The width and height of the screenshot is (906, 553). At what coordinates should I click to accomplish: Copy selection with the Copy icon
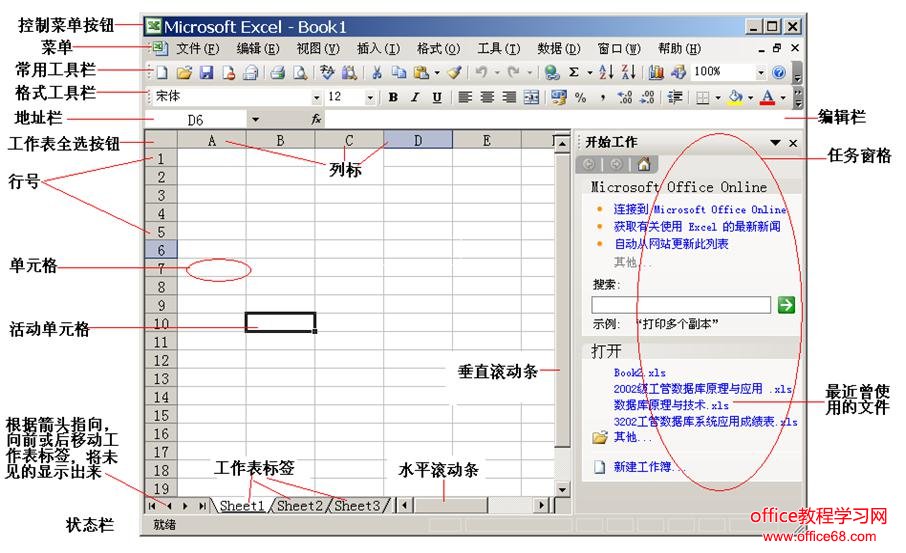coord(399,72)
